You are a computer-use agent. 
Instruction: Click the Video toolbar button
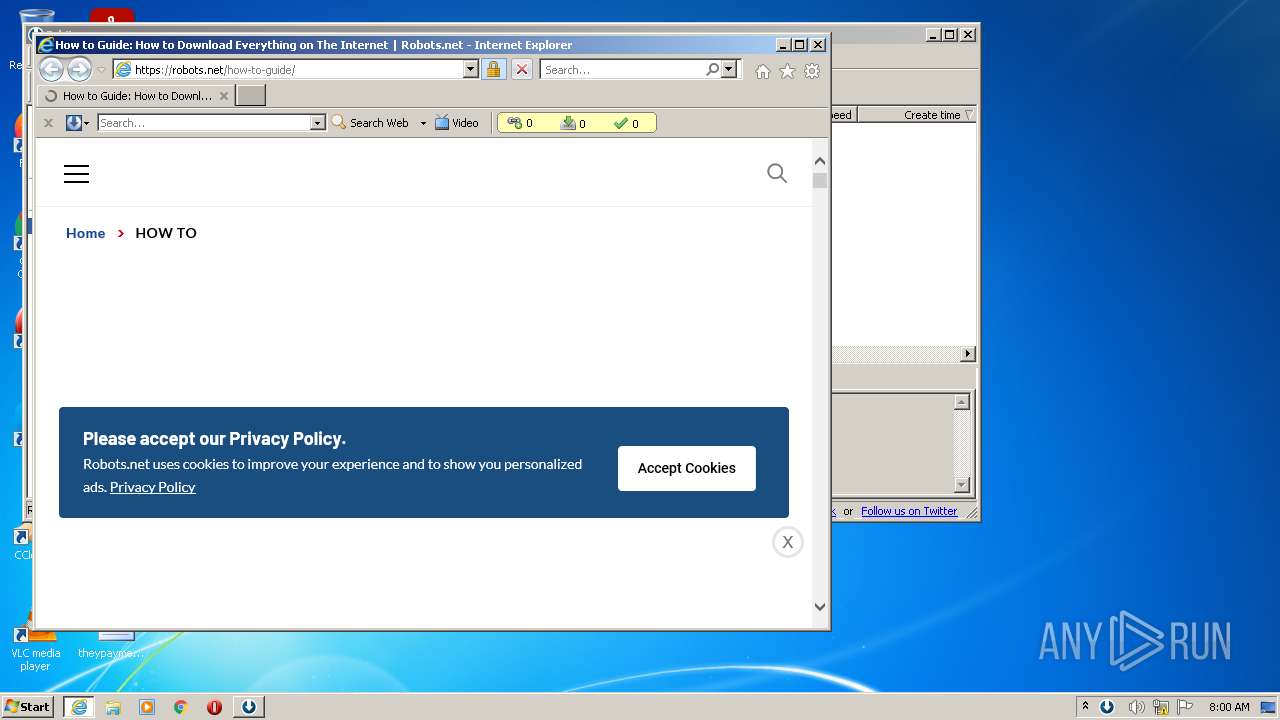tap(457, 123)
